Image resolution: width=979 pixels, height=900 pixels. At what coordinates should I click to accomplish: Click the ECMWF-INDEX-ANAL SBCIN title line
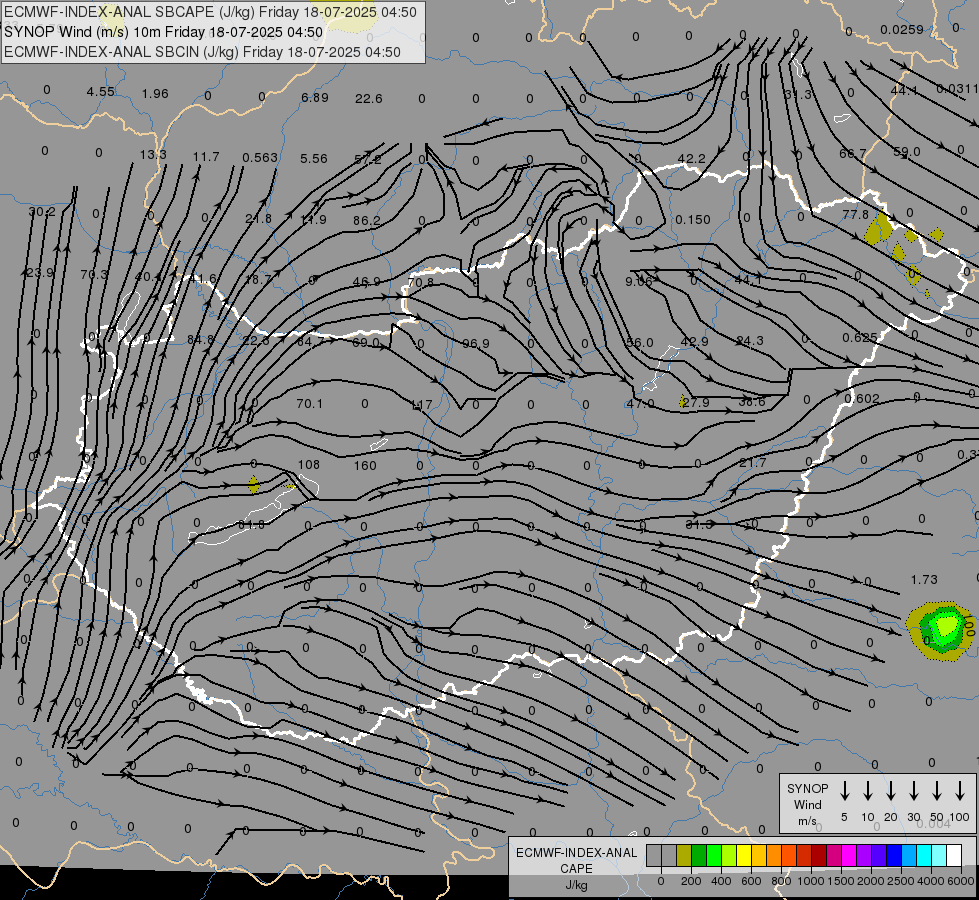pyautogui.click(x=202, y=52)
